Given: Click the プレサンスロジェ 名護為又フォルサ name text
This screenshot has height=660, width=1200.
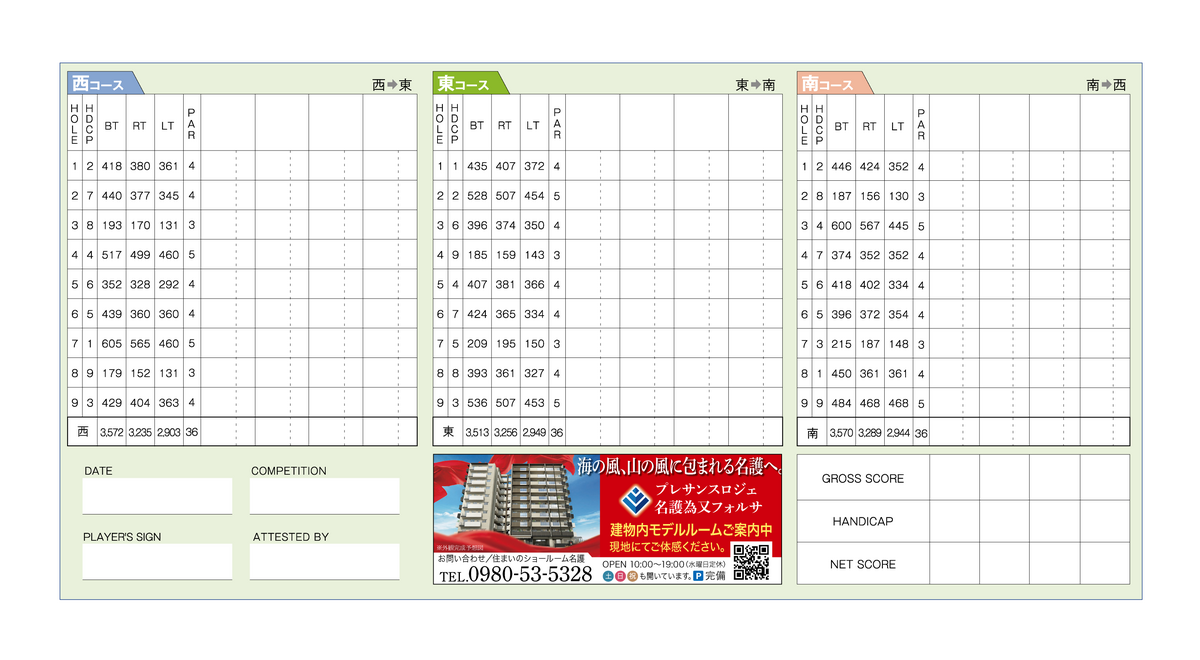Looking at the screenshot, I should [x=707, y=498].
